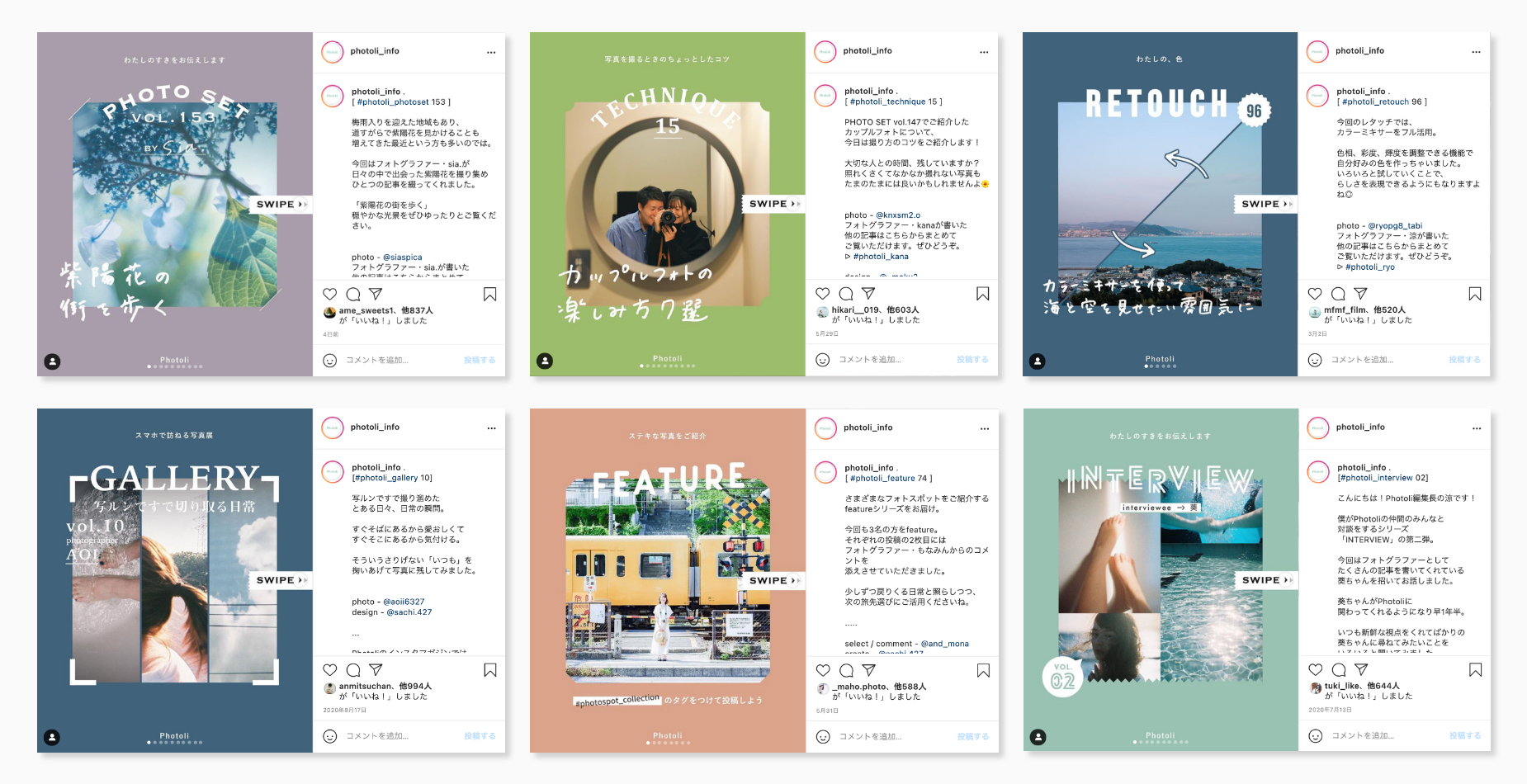The image size is (1527, 784).
Task: Open the #photoli_photoset hashtag link
Action: [393, 102]
